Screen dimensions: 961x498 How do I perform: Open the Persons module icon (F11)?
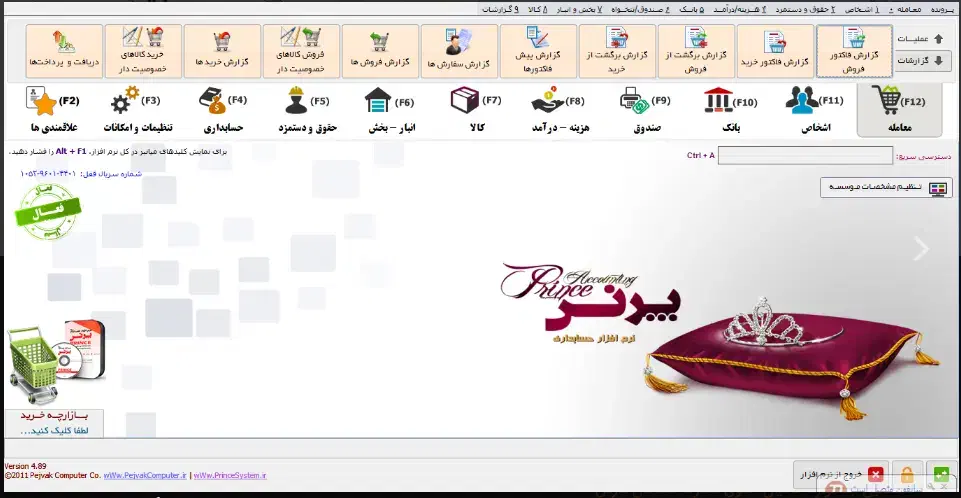click(801, 103)
